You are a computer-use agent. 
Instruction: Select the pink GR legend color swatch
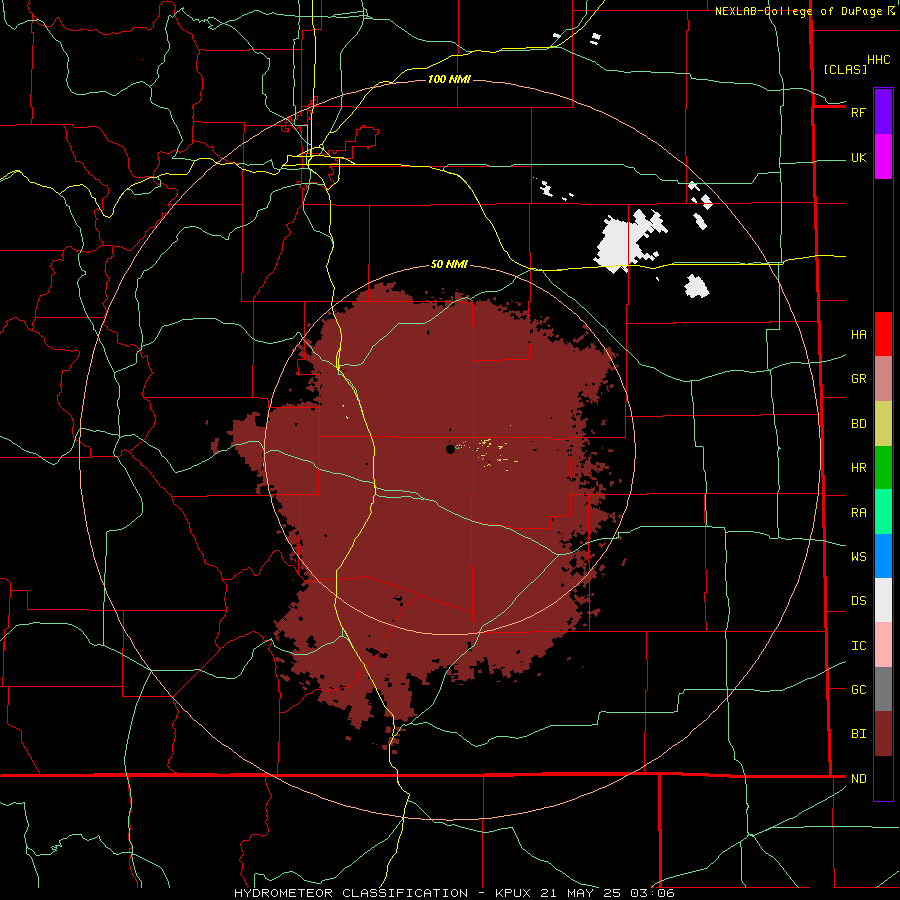click(x=883, y=379)
